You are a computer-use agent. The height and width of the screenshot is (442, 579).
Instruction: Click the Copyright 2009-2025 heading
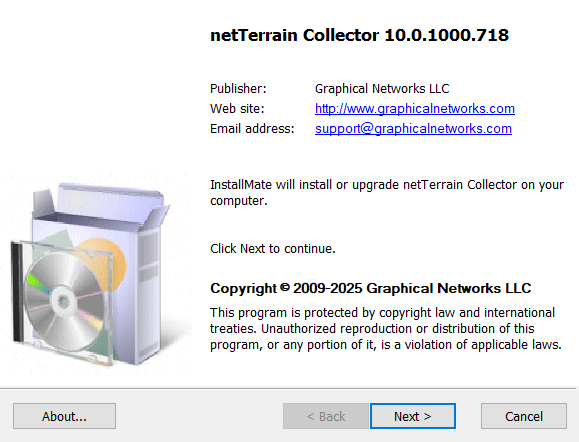[x=370, y=288]
